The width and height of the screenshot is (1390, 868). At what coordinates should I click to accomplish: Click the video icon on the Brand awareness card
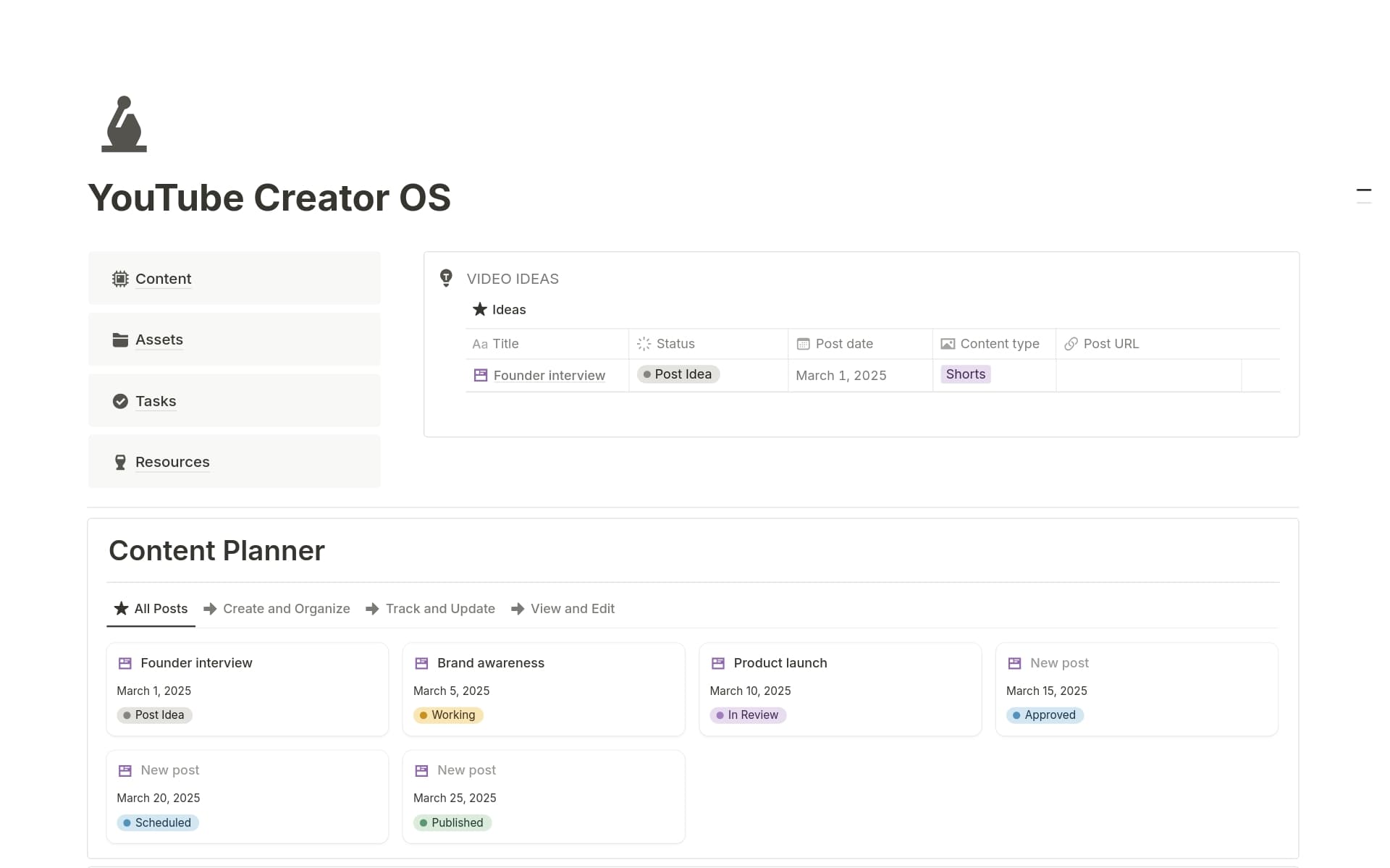point(421,662)
